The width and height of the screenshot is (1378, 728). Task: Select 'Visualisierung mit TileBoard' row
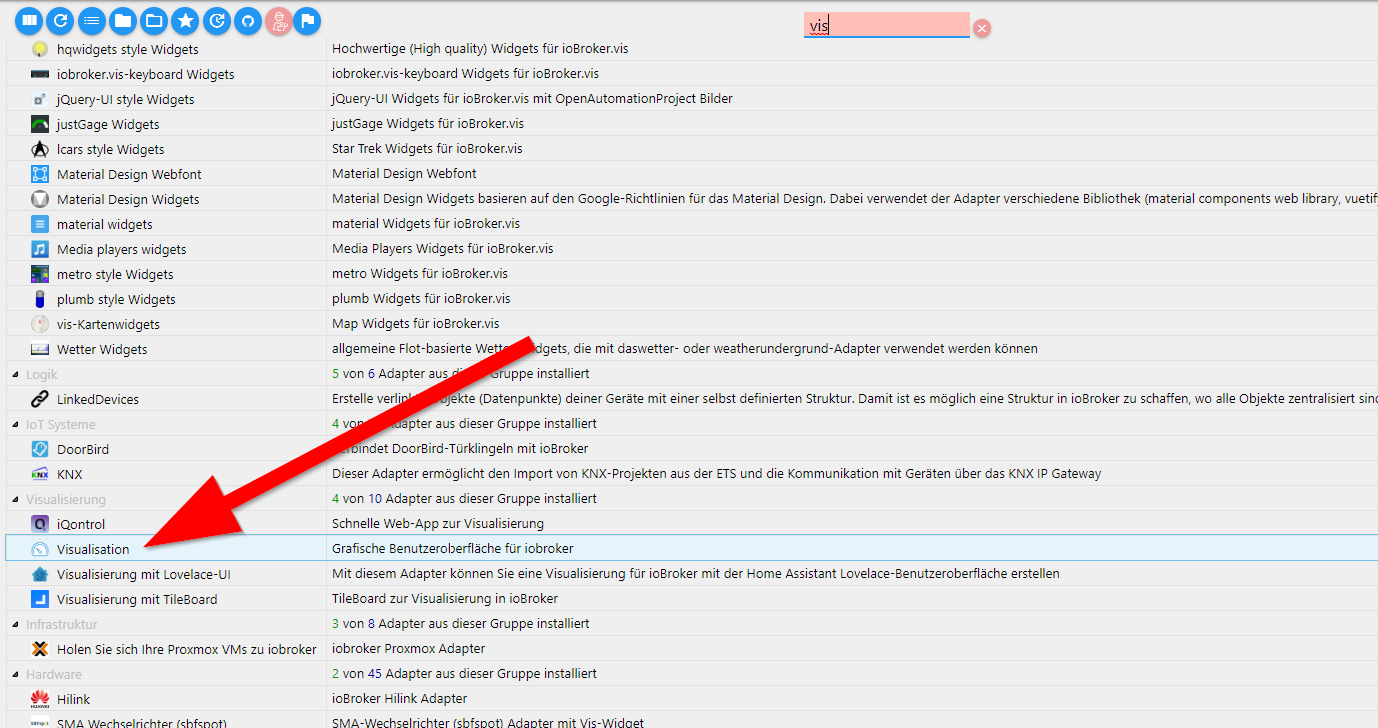pyautogui.click(x=691, y=599)
